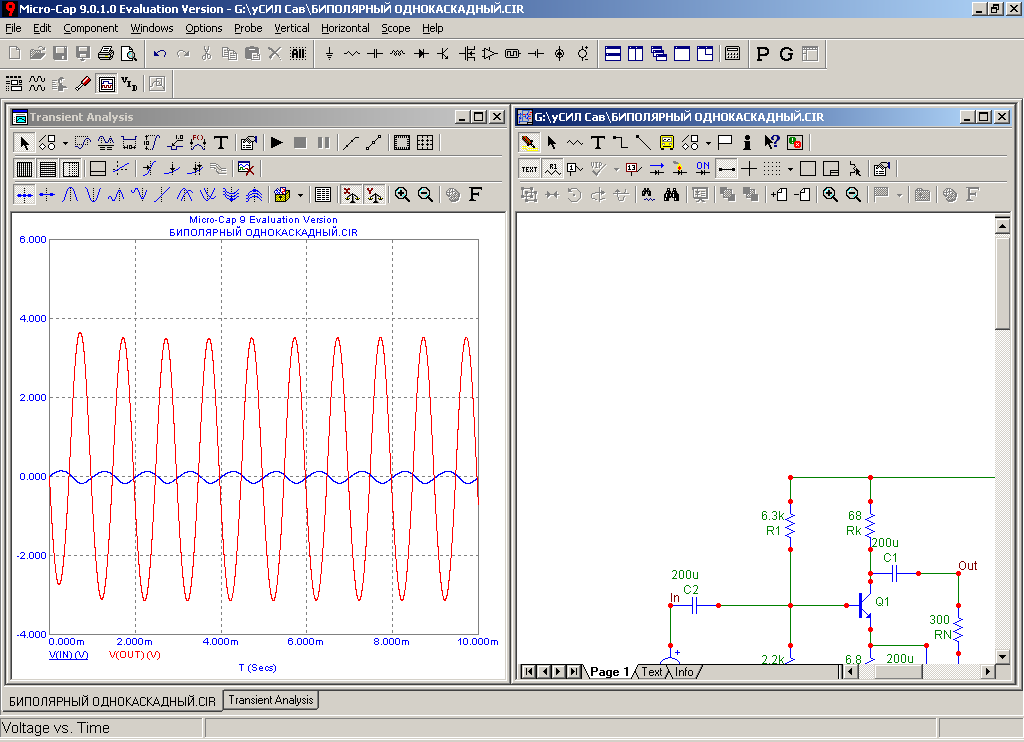The width and height of the screenshot is (1024, 742).
Task: Expand the shapes dropdown arrow in the schematic toolbar
Action: (707, 143)
